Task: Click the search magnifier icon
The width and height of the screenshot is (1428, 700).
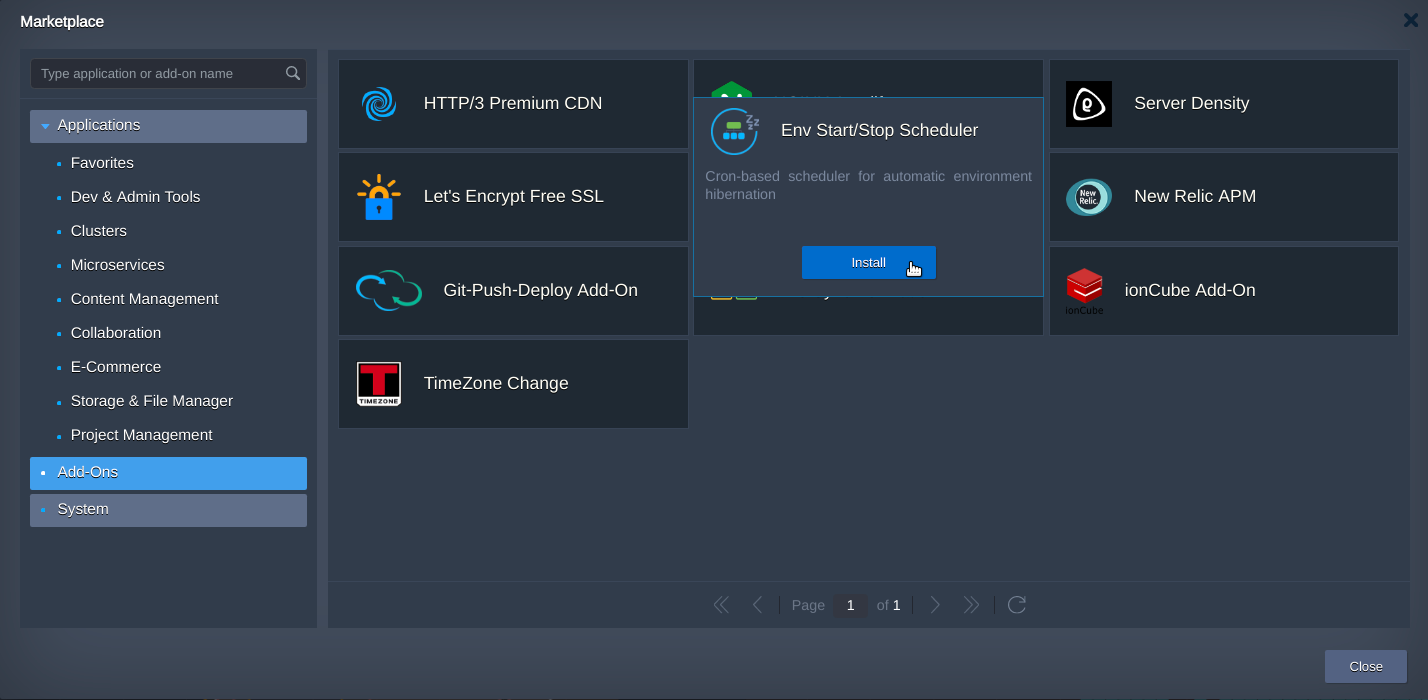Action: 293,73
